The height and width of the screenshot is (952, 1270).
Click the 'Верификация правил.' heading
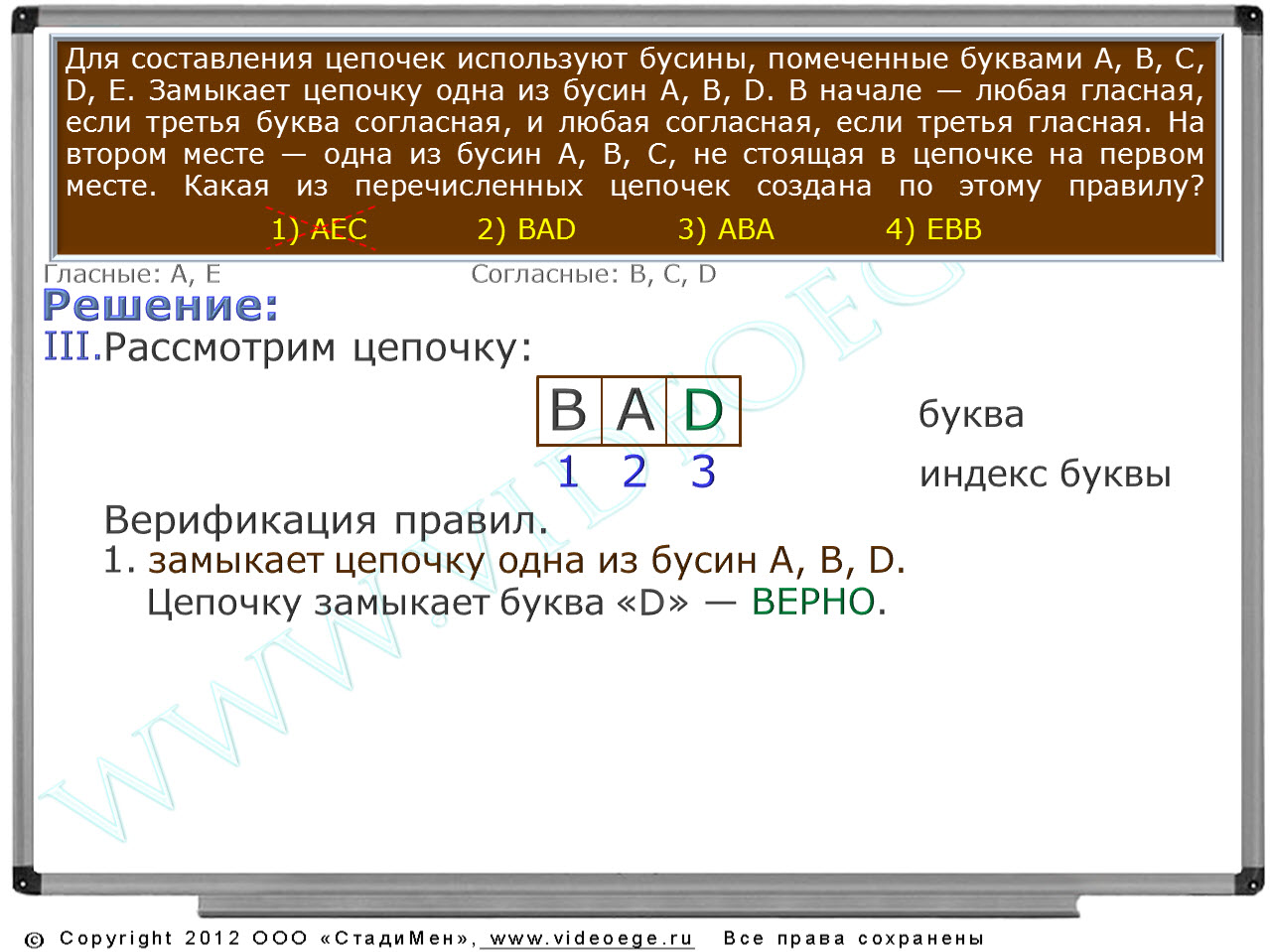pyautogui.click(x=326, y=519)
